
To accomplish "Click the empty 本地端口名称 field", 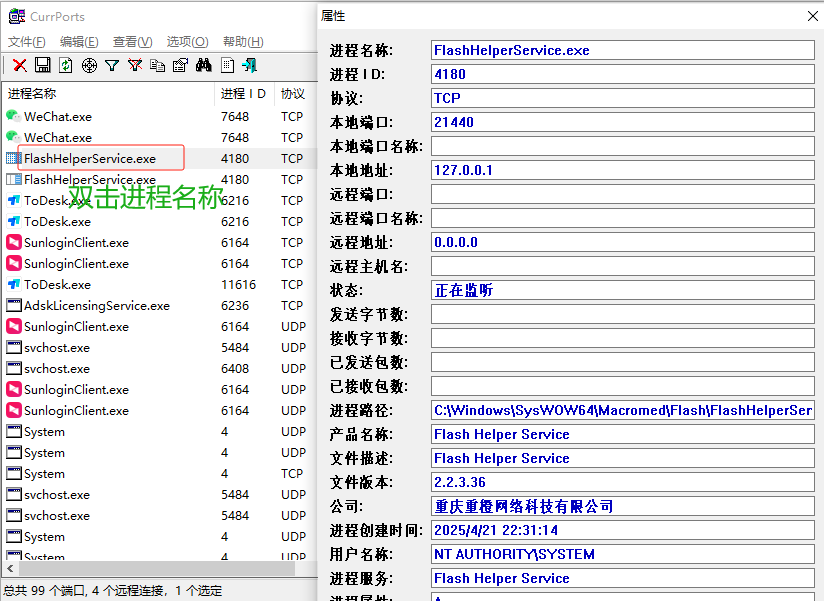I will pyautogui.click(x=623, y=146).
